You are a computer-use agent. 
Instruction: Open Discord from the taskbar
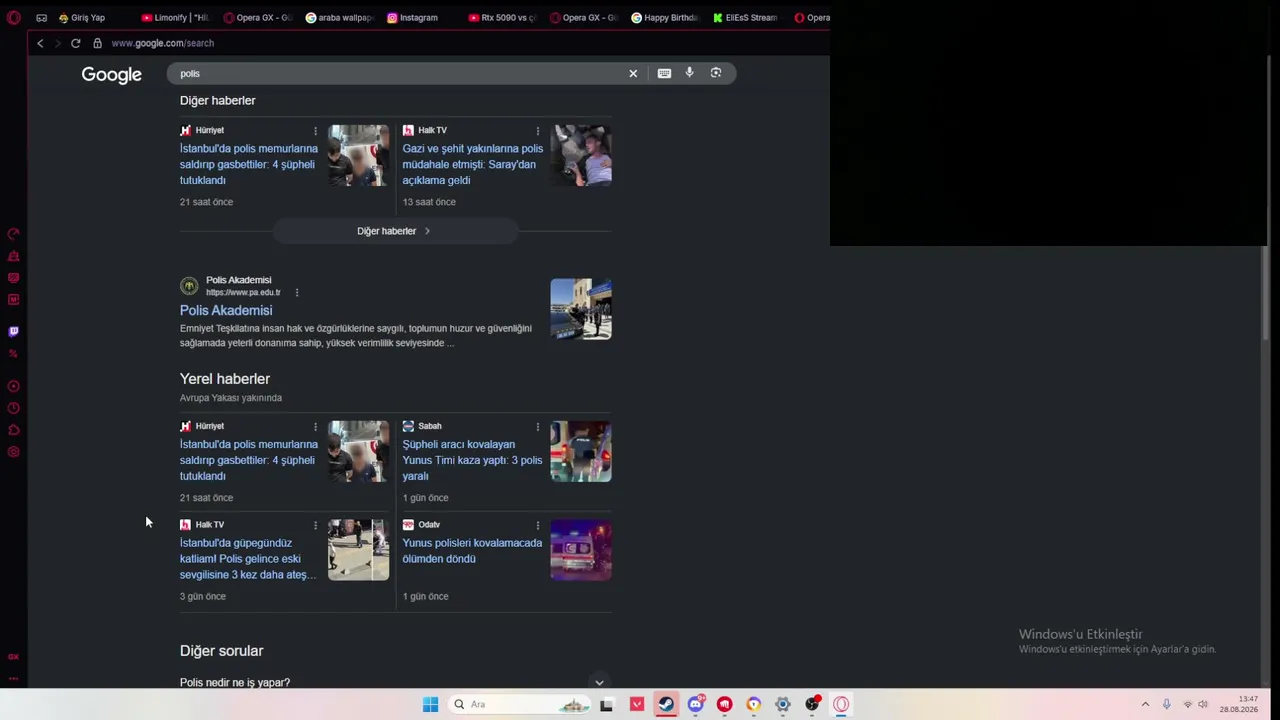(696, 704)
